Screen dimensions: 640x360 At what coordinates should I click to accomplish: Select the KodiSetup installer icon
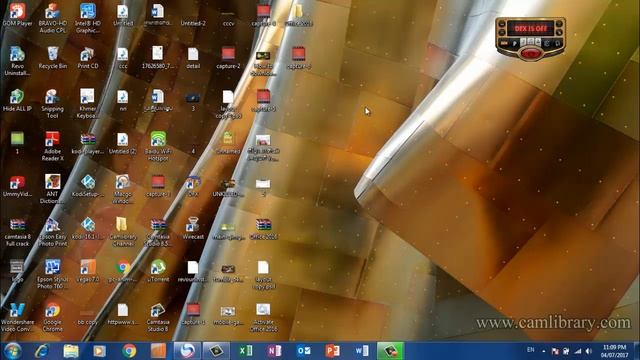(88, 187)
